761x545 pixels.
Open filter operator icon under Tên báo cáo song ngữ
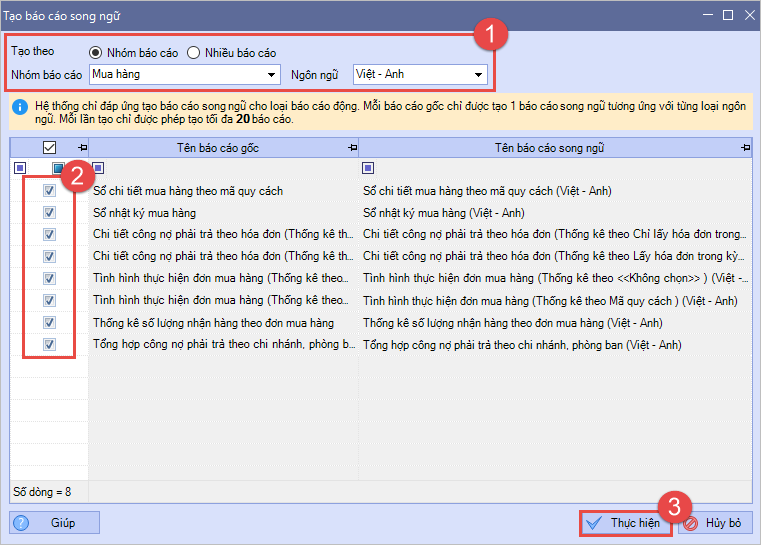pos(368,168)
